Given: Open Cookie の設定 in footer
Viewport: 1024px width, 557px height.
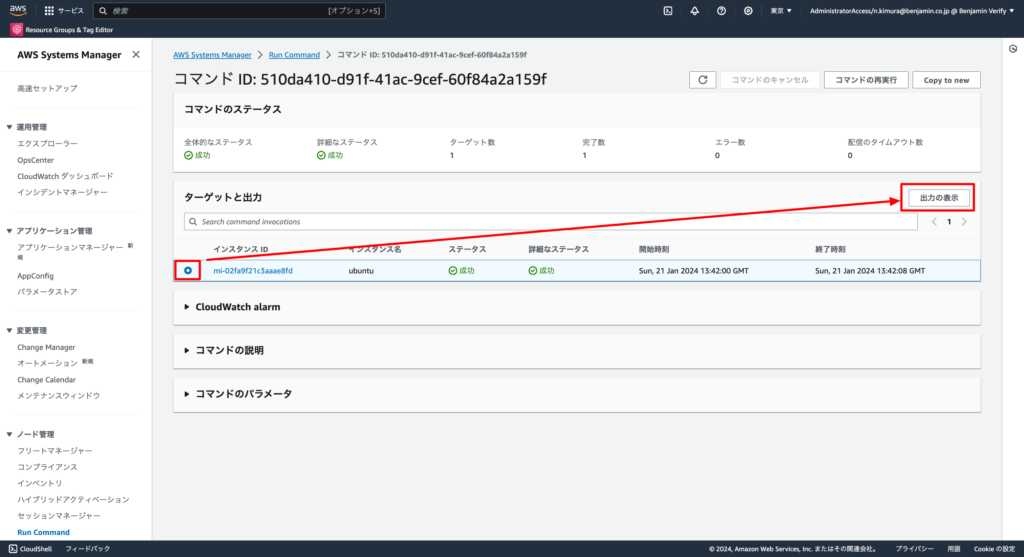Looking at the screenshot, I should point(994,549).
